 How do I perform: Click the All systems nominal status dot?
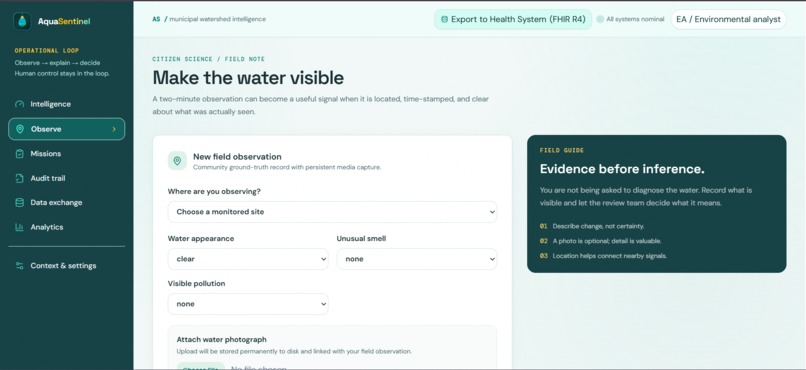[600, 20]
